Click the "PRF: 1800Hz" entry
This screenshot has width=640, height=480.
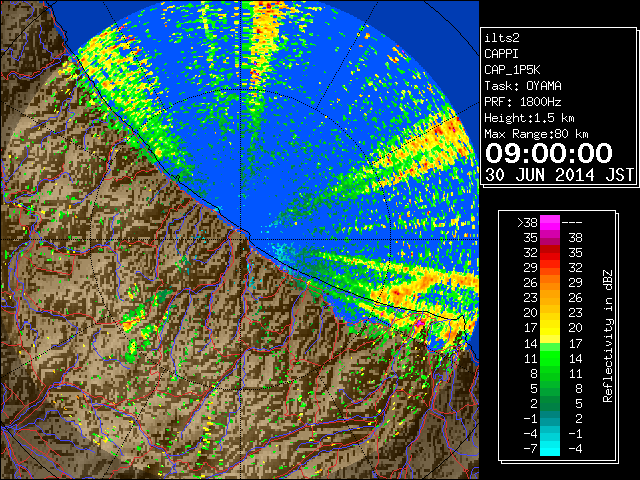[523, 102]
